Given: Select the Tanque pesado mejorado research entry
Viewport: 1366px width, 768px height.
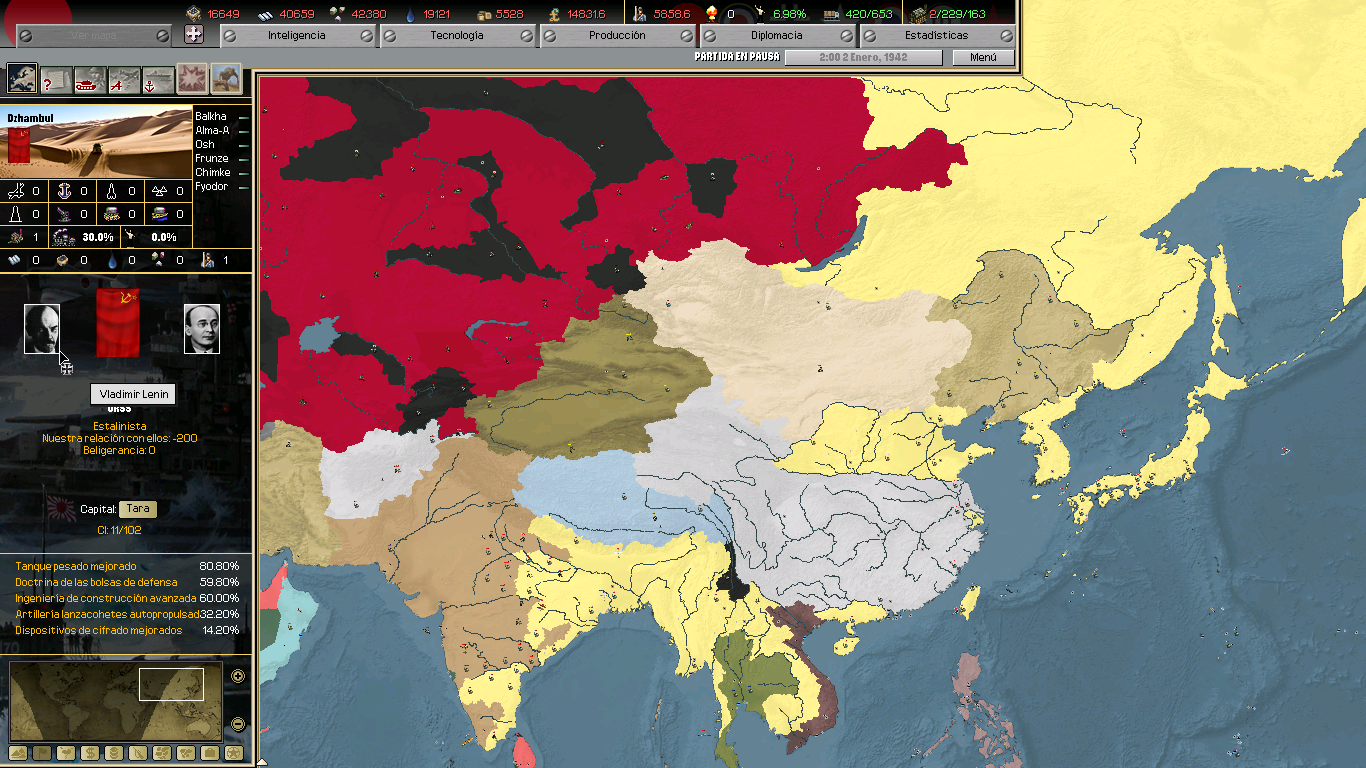Looking at the screenshot, I should (x=76, y=566).
